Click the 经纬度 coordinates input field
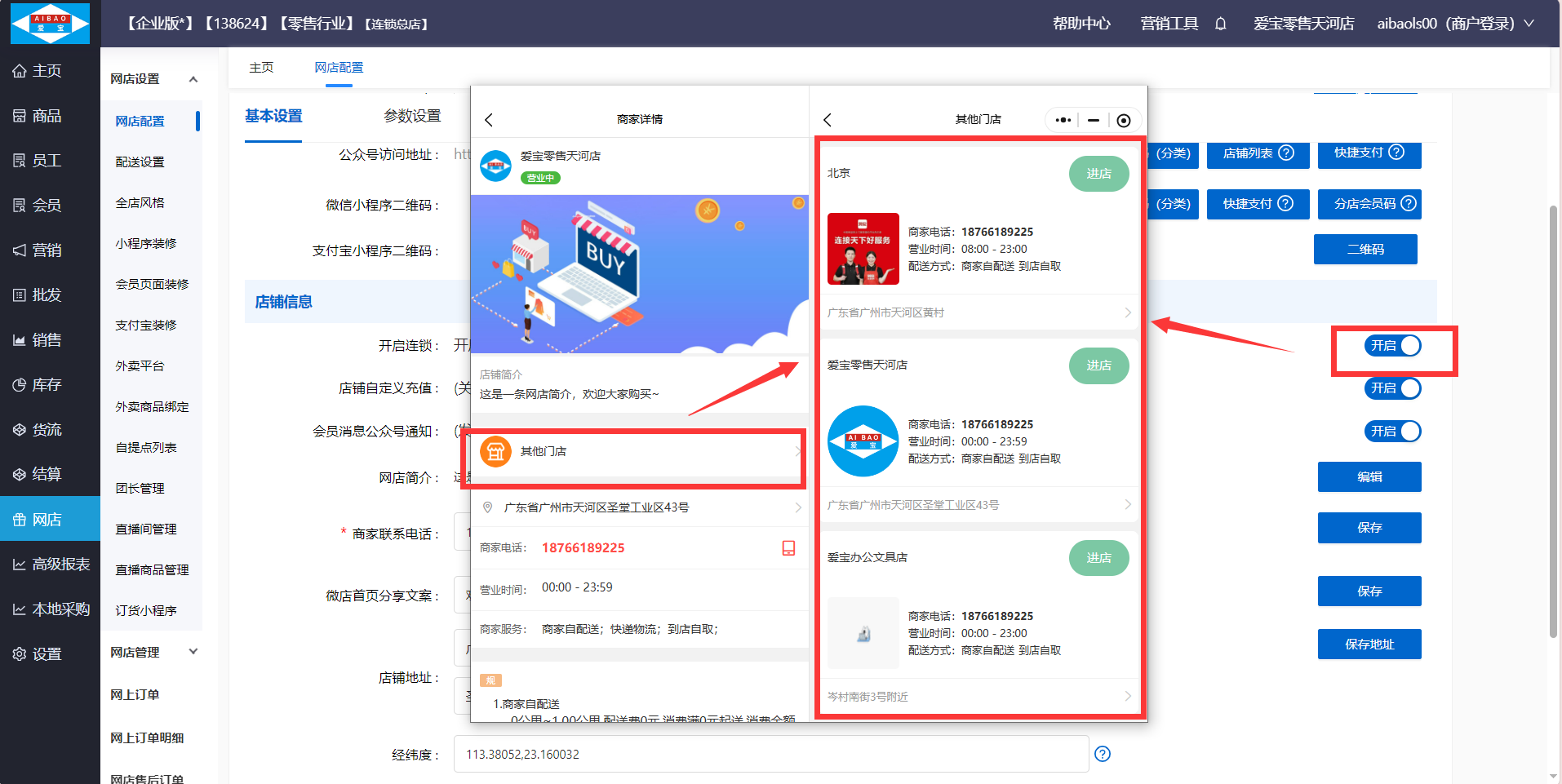 [x=770, y=754]
